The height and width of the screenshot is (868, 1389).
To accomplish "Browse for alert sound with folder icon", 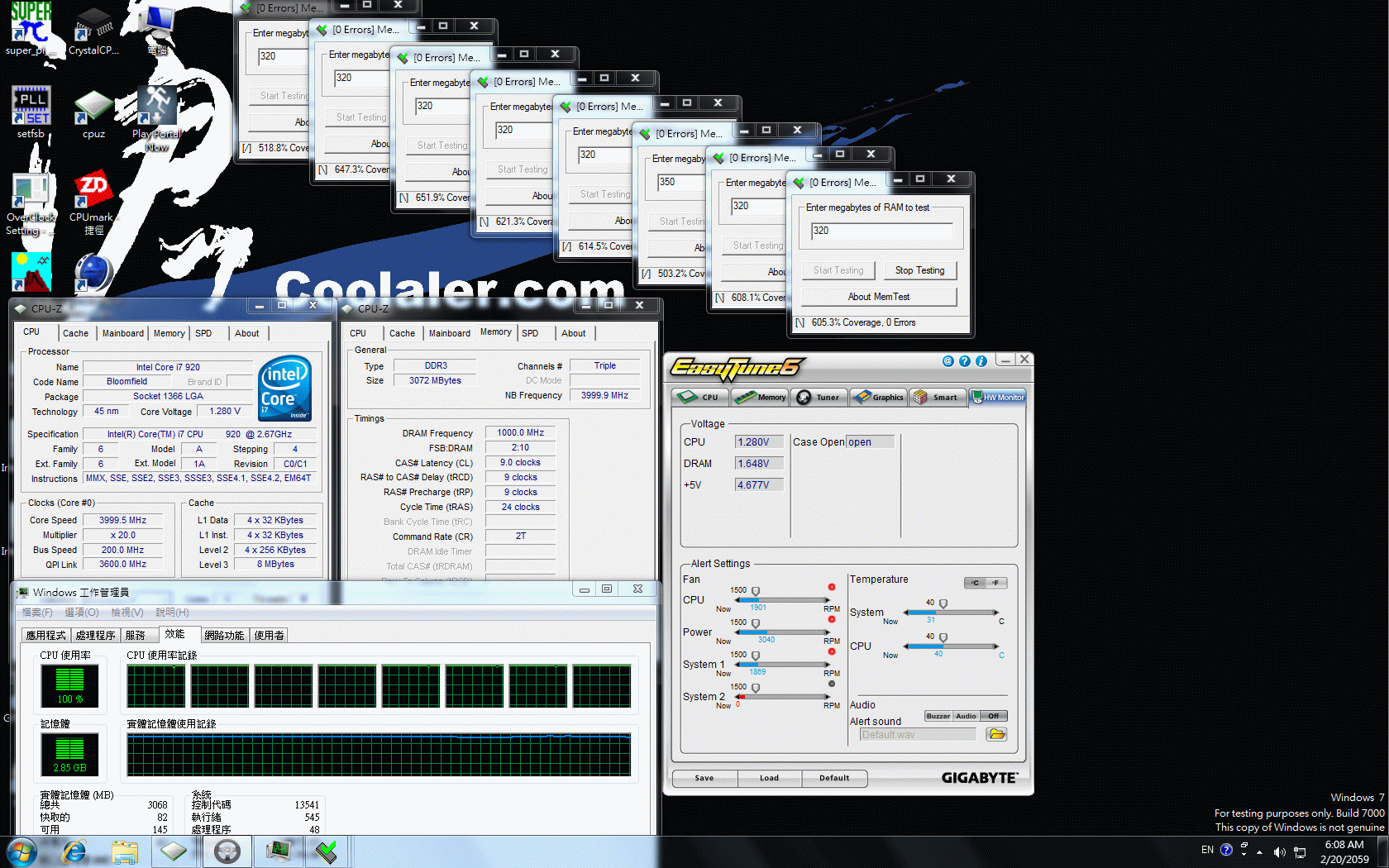I will click(x=996, y=734).
